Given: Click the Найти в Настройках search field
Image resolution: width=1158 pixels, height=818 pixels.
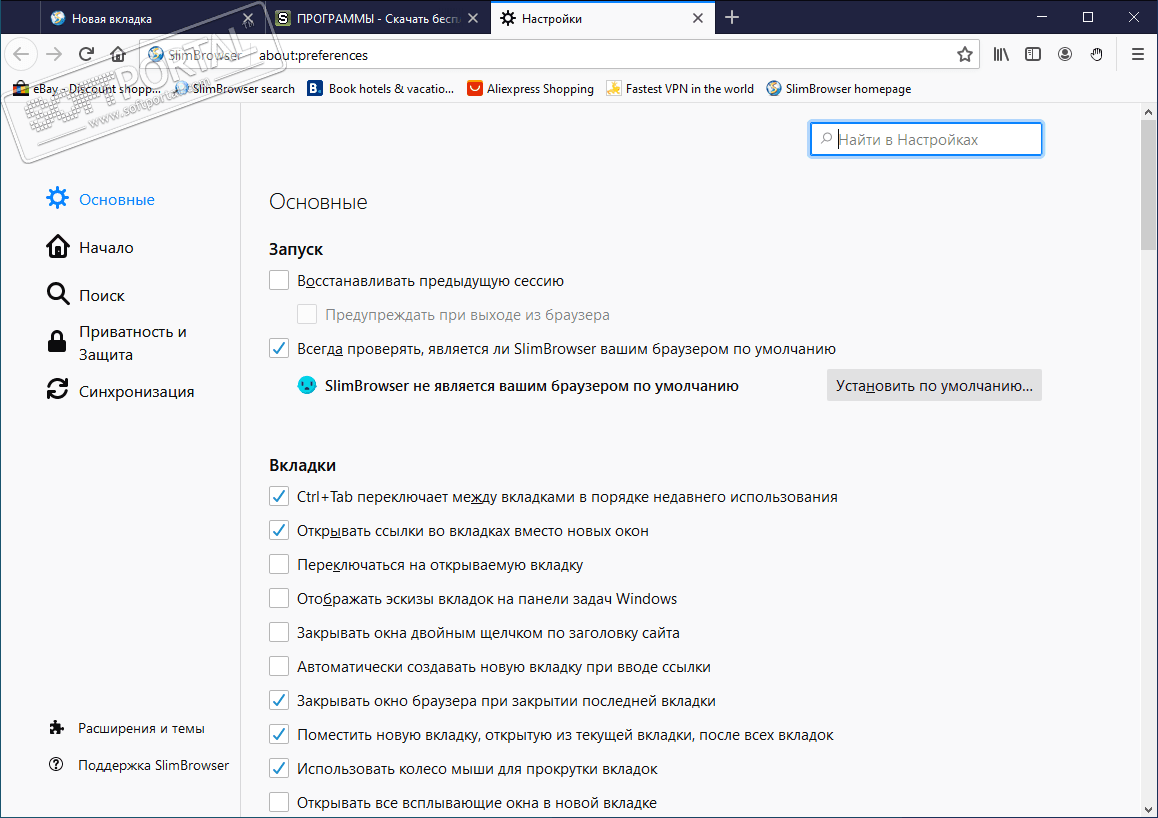Looking at the screenshot, I should click(926, 139).
